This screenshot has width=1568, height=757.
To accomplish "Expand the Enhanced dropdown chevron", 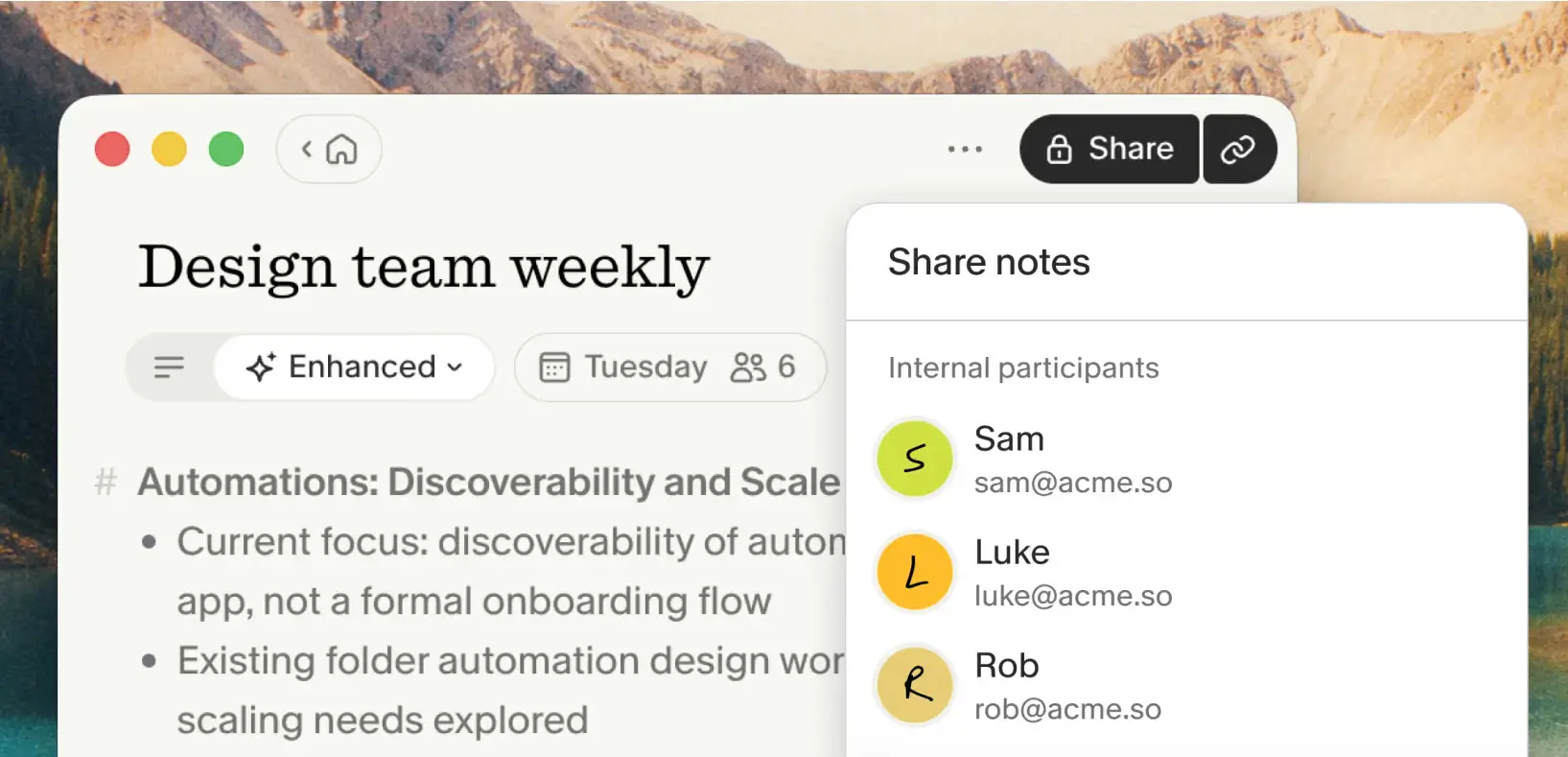I will pos(456,367).
